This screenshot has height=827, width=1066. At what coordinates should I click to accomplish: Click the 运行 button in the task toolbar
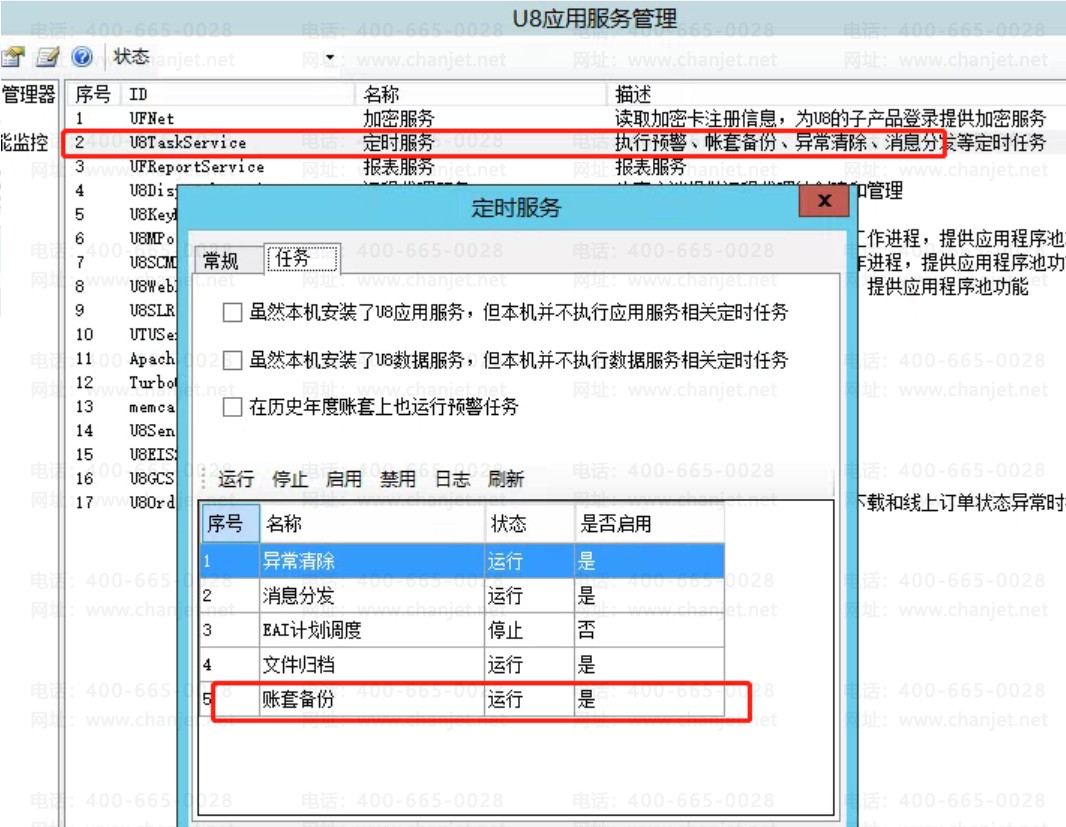235,479
